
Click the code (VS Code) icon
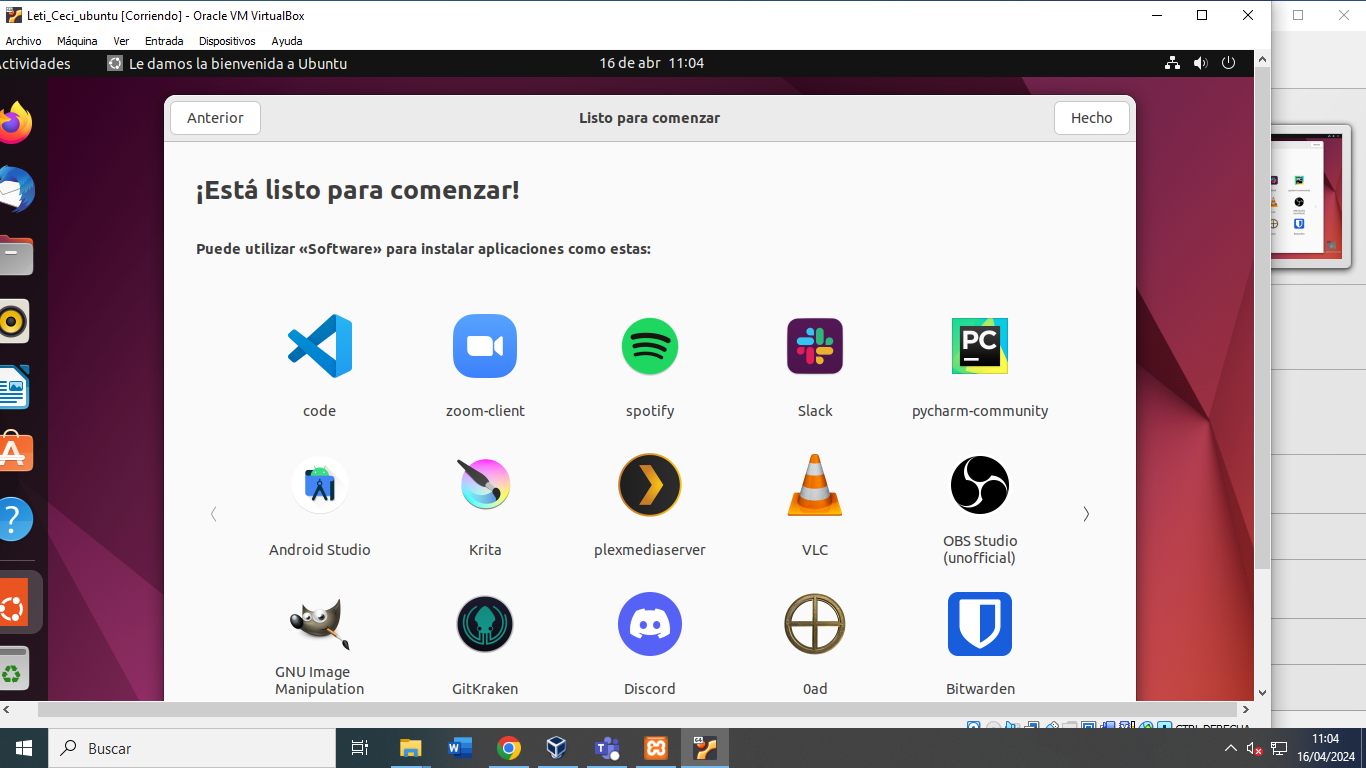pyautogui.click(x=320, y=347)
